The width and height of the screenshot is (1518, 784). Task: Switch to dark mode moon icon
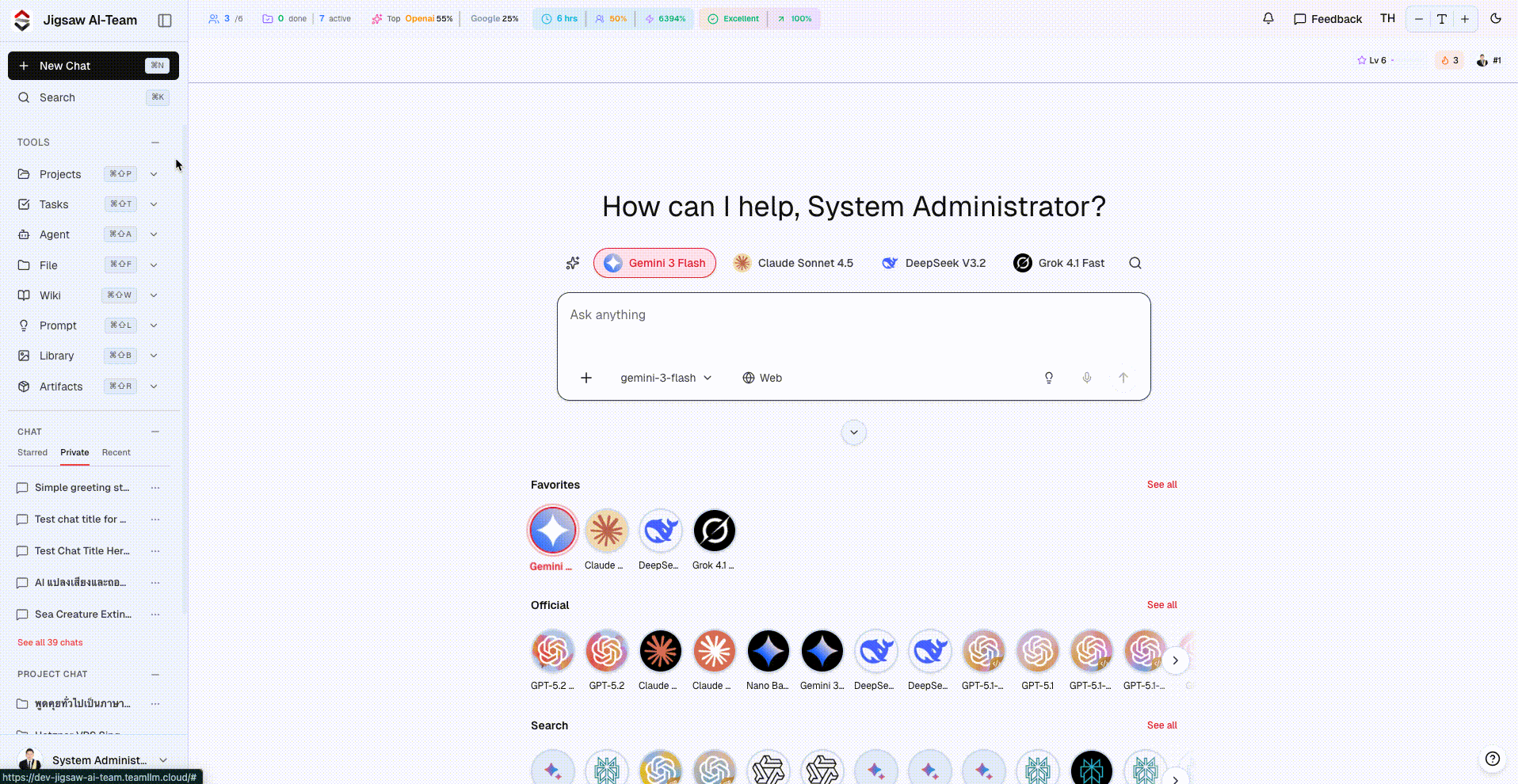(1496, 19)
